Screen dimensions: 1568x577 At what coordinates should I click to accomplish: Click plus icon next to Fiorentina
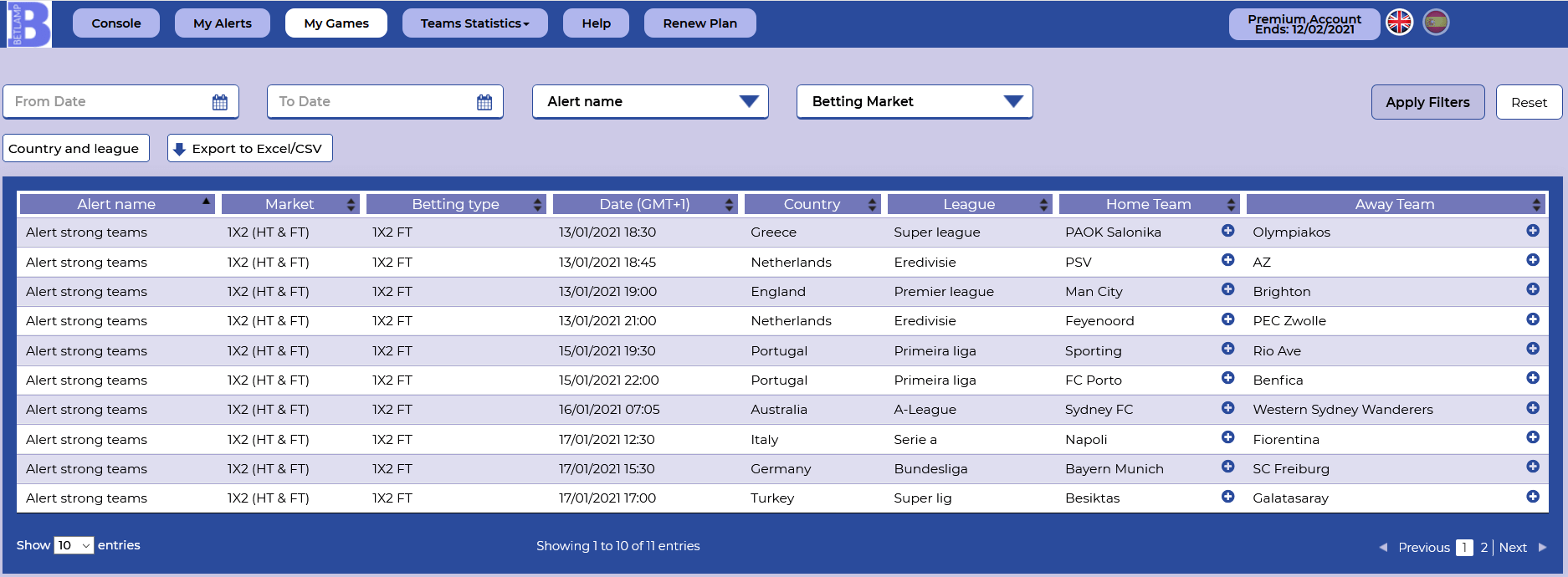pyautogui.click(x=1533, y=437)
